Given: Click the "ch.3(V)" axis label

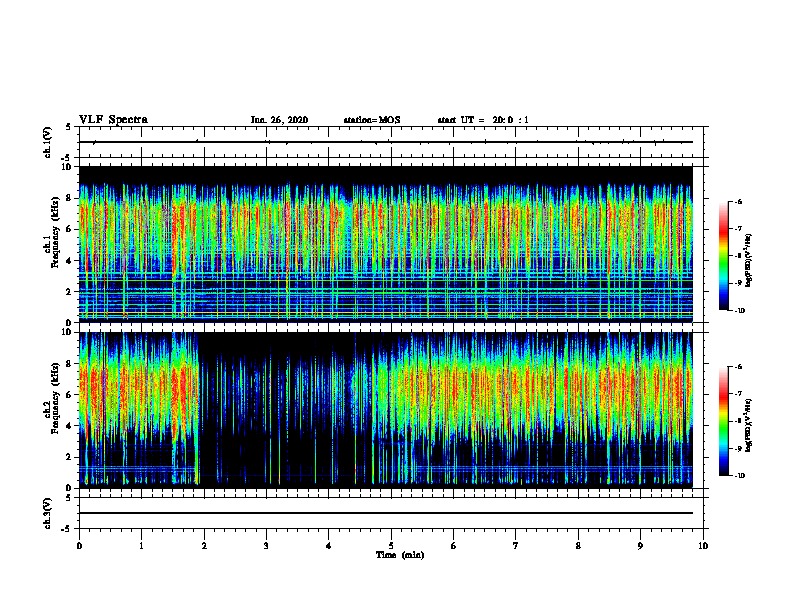Looking at the screenshot, I should pos(48,513).
